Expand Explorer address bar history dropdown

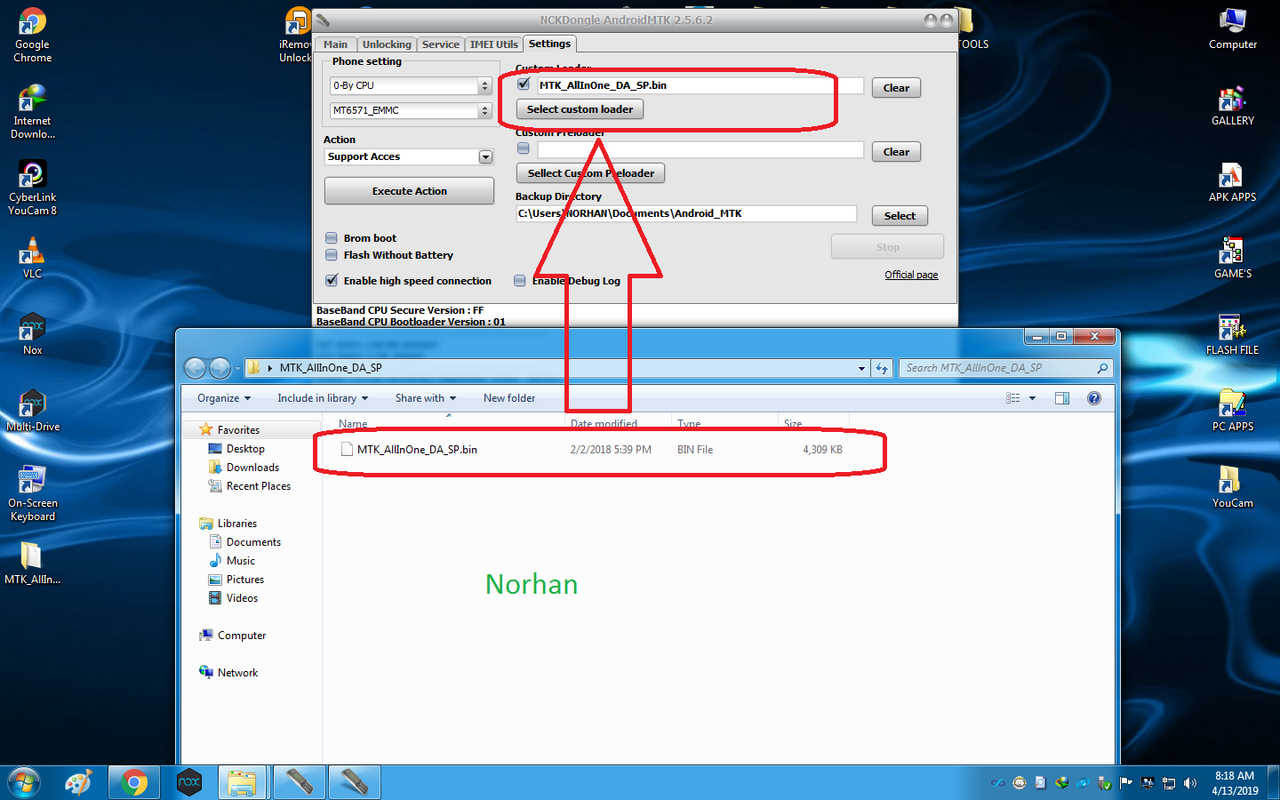(x=862, y=368)
